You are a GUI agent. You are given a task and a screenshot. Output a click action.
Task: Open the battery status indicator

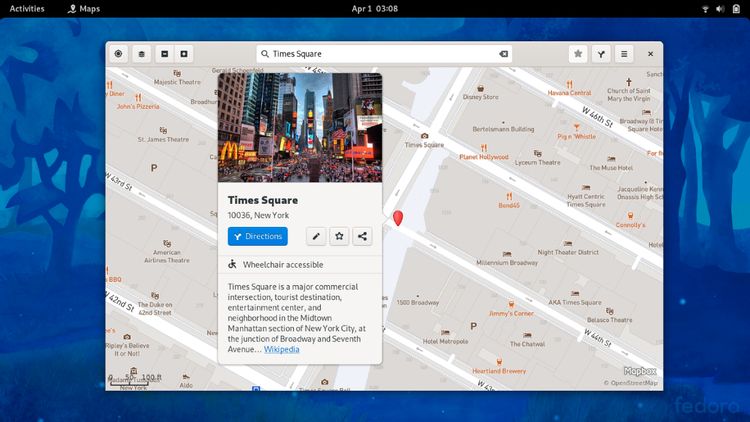(736, 9)
